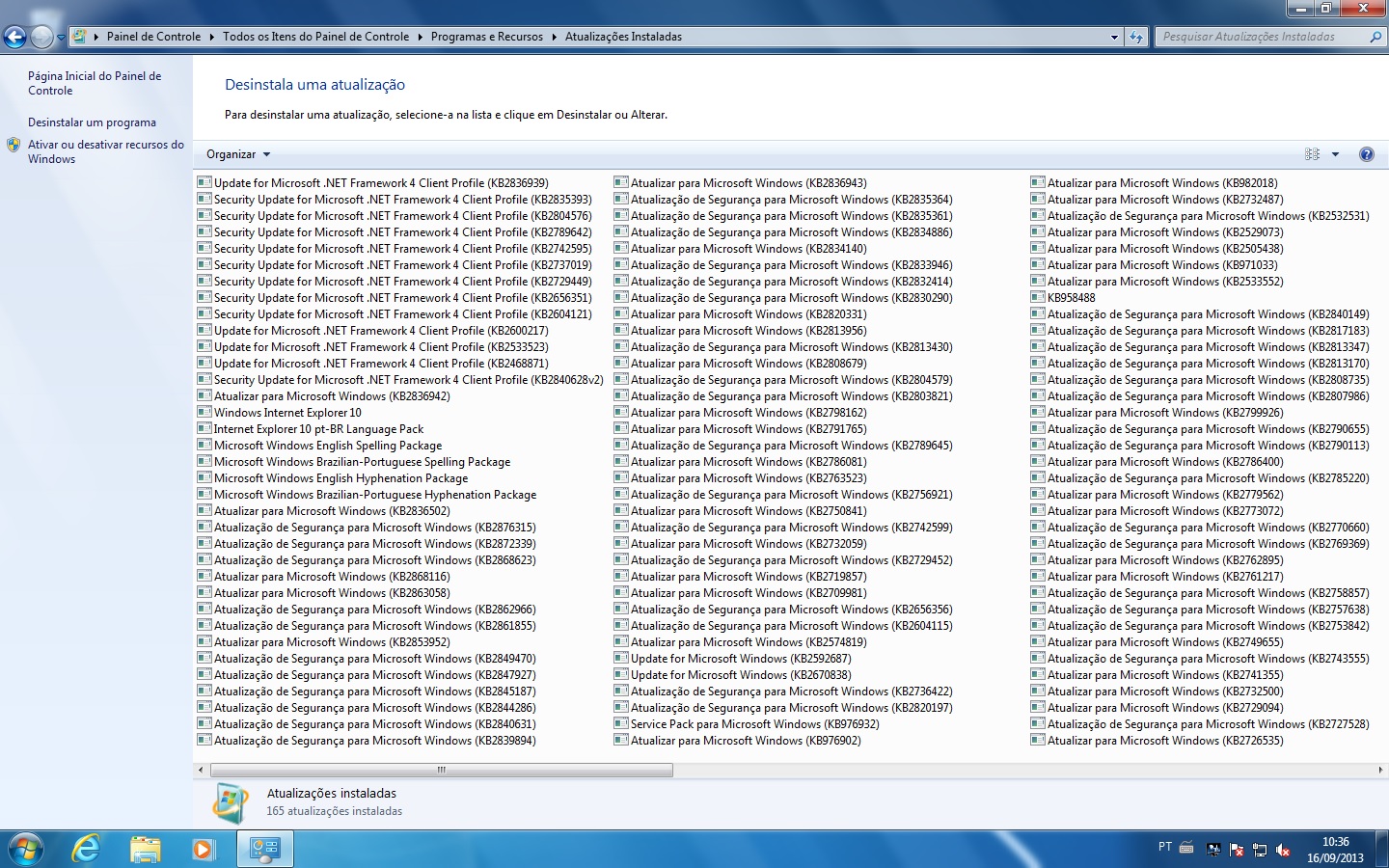
Task: Expand arrow after Programas e Recursos breadcrumb
Action: pyautogui.click(x=554, y=37)
